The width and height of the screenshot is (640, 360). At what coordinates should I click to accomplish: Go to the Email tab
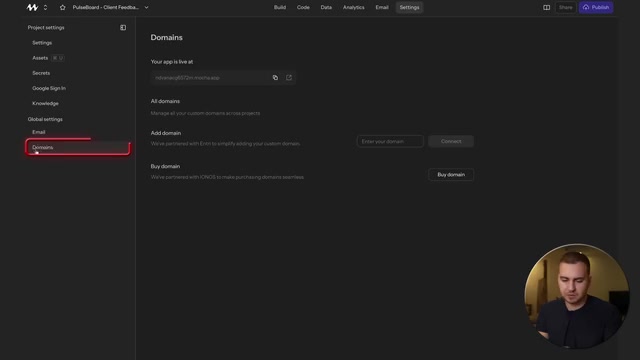point(382,7)
